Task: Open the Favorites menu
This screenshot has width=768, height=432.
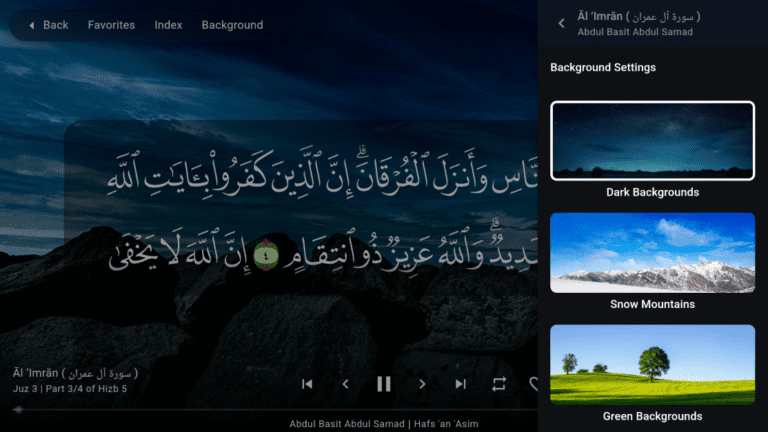Action: click(111, 25)
